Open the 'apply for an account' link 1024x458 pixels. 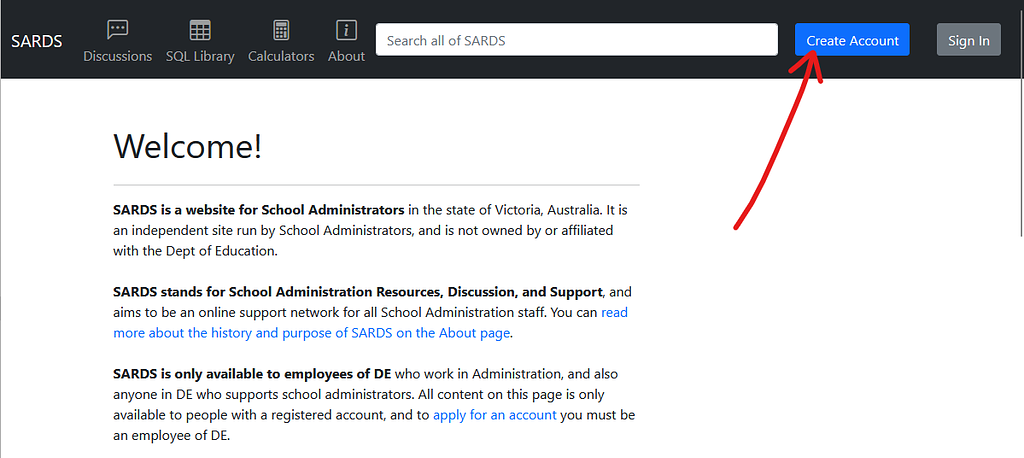[494, 414]
